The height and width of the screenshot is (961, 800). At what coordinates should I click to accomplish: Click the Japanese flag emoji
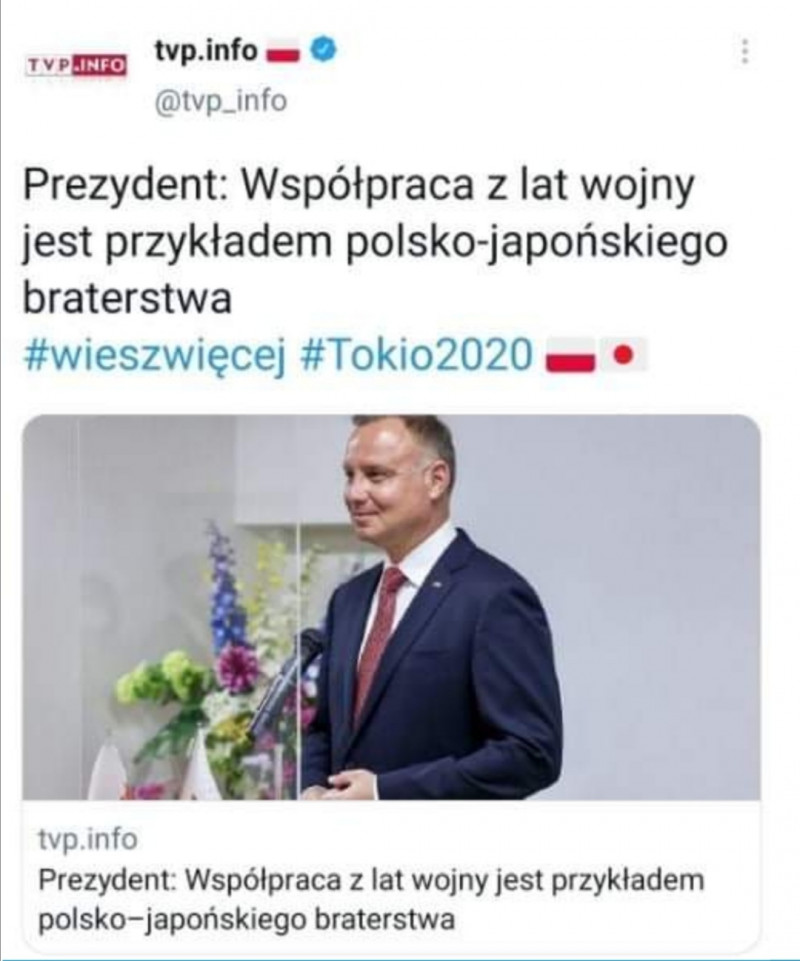[623, 355]
